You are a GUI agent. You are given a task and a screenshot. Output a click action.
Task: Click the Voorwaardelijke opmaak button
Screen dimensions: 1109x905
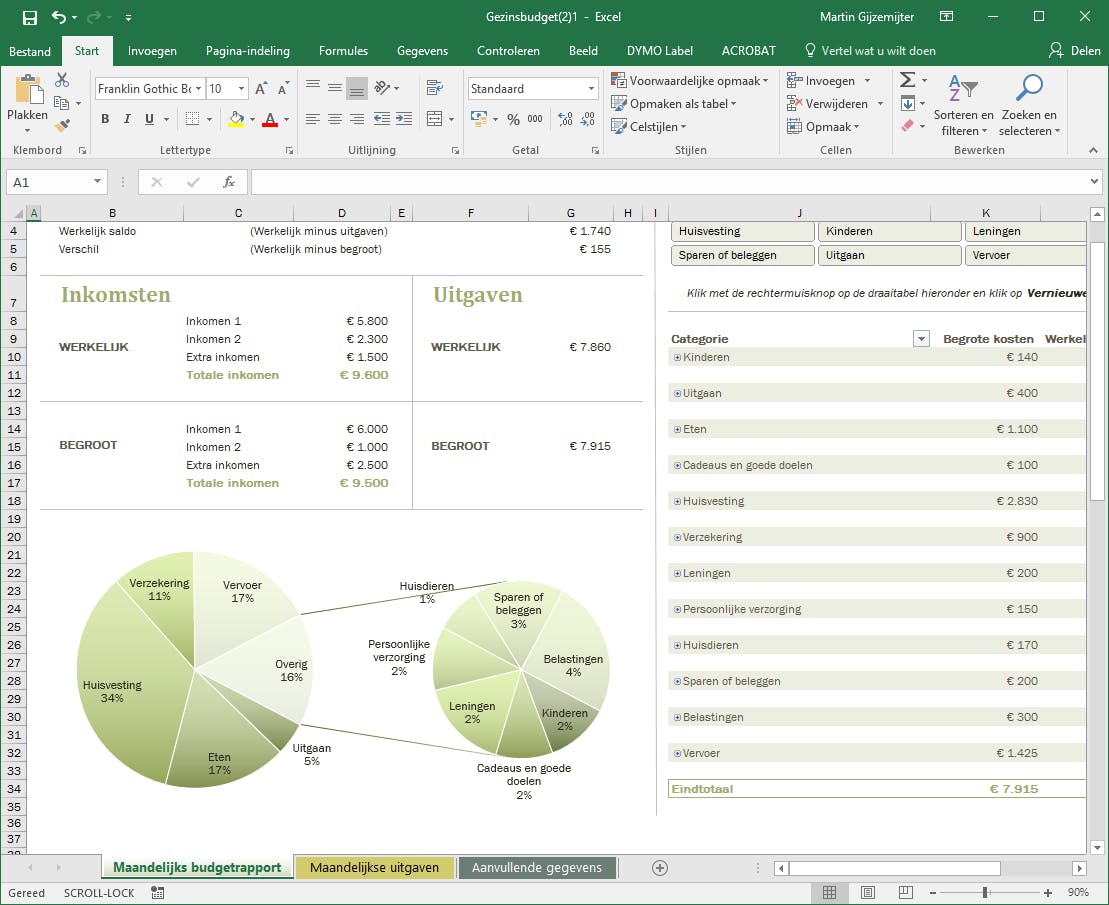pos(690,80)
